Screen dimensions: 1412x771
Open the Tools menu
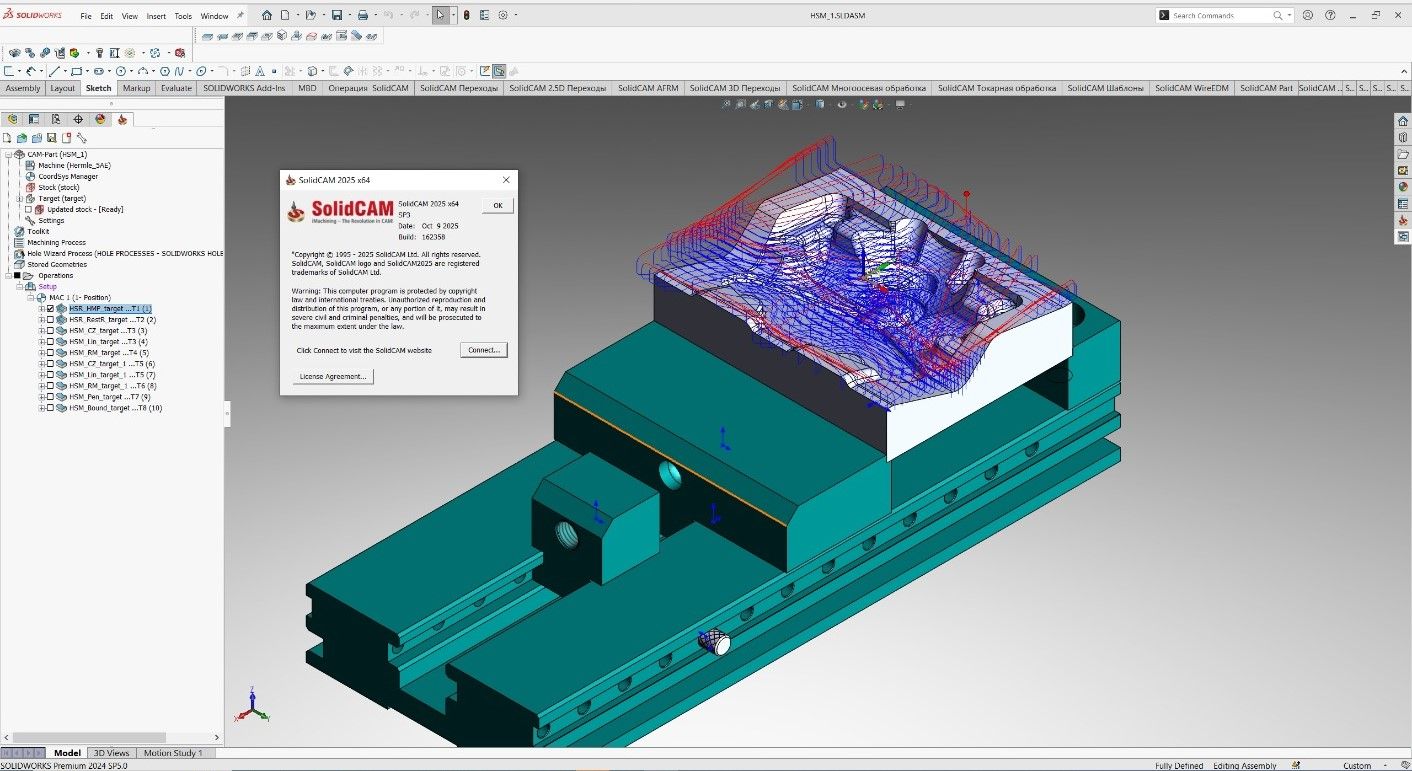pos(182,14)
